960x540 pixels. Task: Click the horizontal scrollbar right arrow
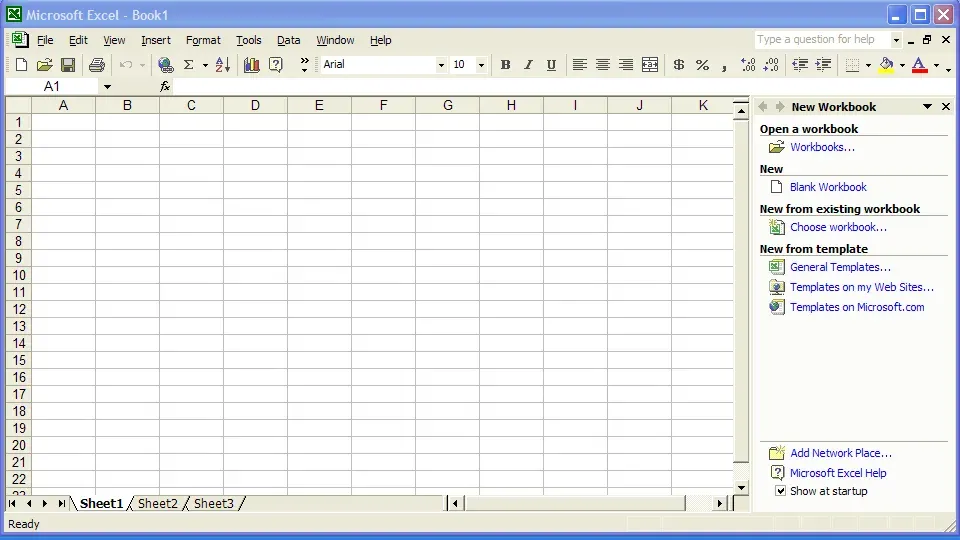[719, 503]
